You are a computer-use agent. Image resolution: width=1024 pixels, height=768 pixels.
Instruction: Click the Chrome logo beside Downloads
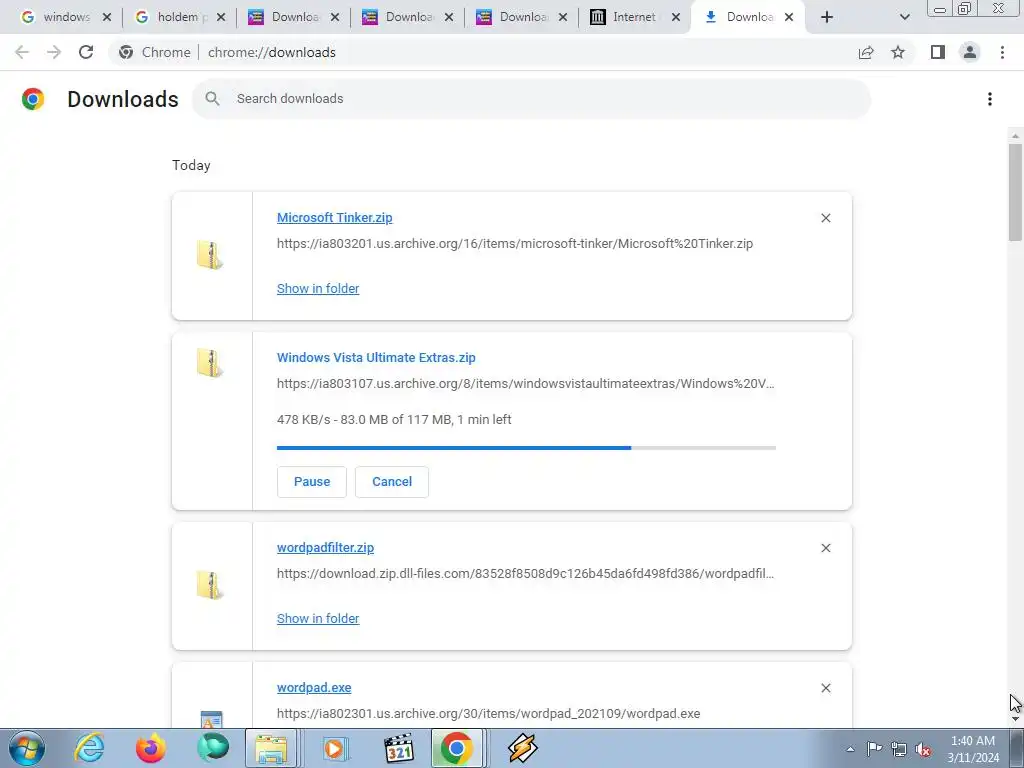coord(33,99)
